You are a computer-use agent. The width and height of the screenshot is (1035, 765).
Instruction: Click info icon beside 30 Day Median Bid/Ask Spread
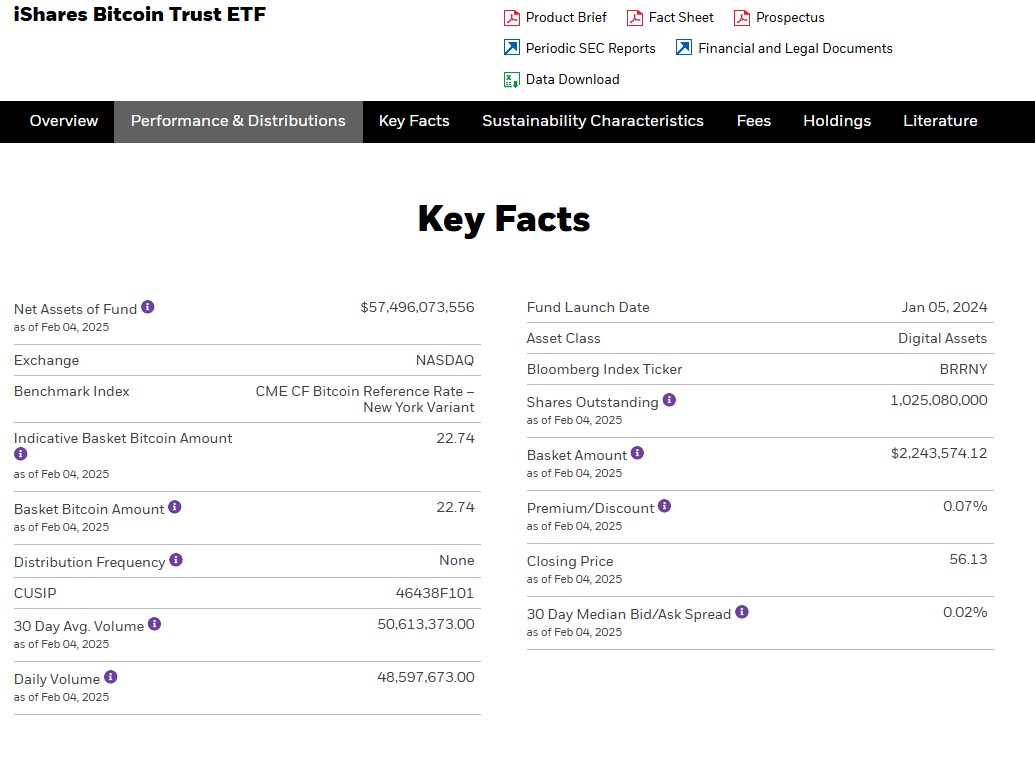point(742,612)
